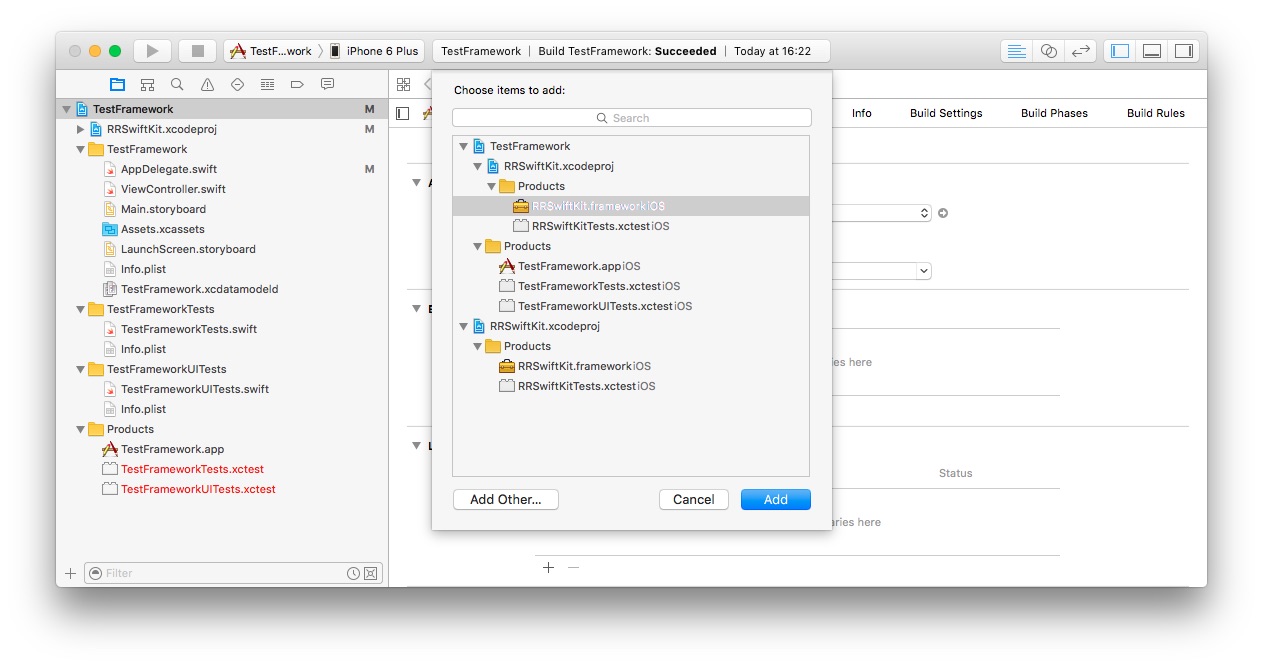
Task: Collapse the Products group in the navigator
Action: click(81, 429)
